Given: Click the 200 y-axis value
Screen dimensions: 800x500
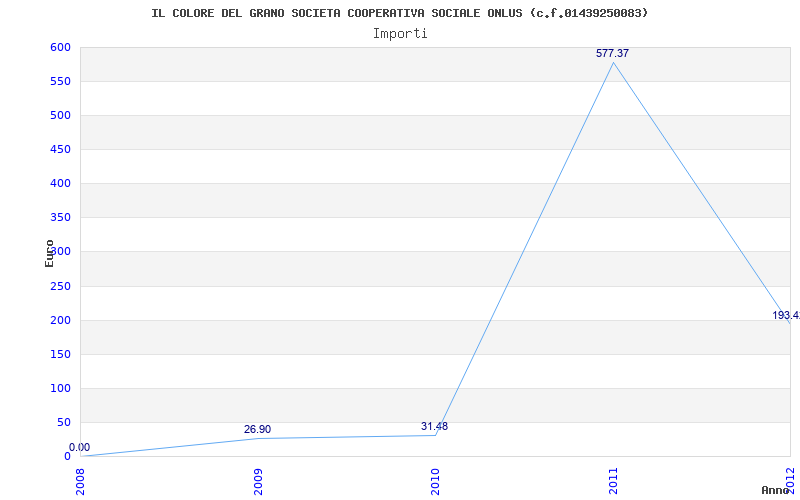Looking at the screenshot, I should [60, 320].
